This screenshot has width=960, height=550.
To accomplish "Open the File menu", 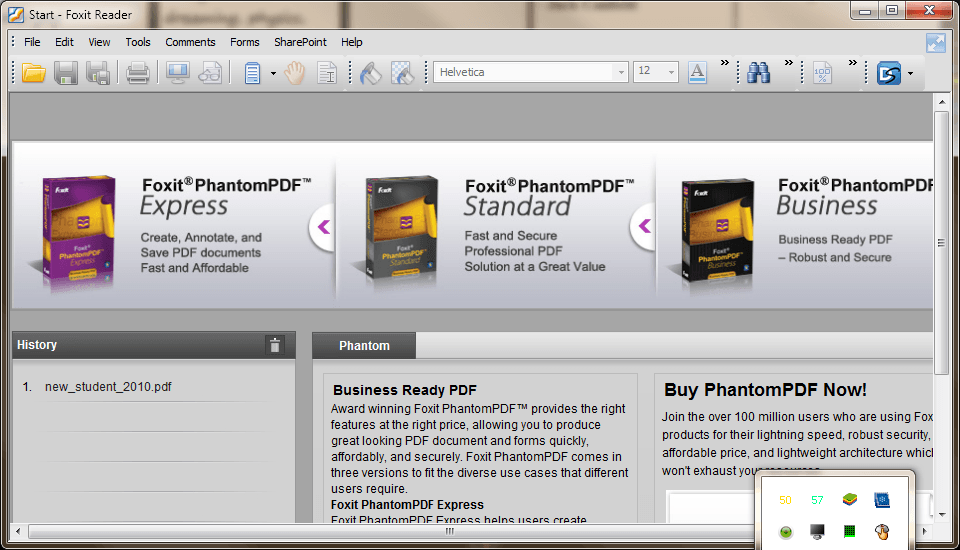I will point(32,42).
